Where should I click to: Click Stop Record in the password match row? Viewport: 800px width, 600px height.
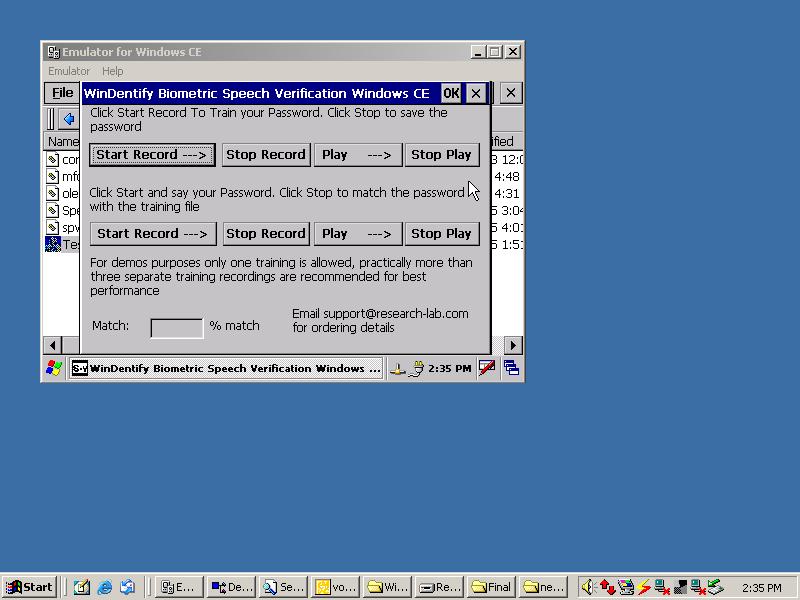tap(266, 234)
